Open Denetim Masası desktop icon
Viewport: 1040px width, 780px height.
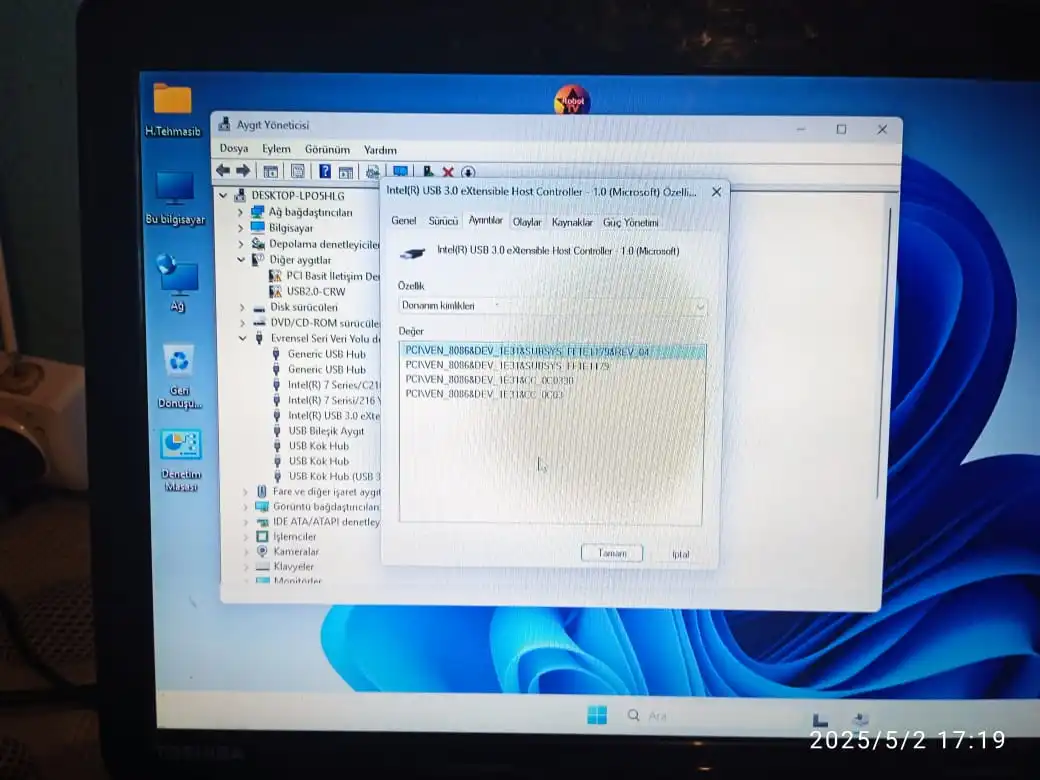point(180,460)
